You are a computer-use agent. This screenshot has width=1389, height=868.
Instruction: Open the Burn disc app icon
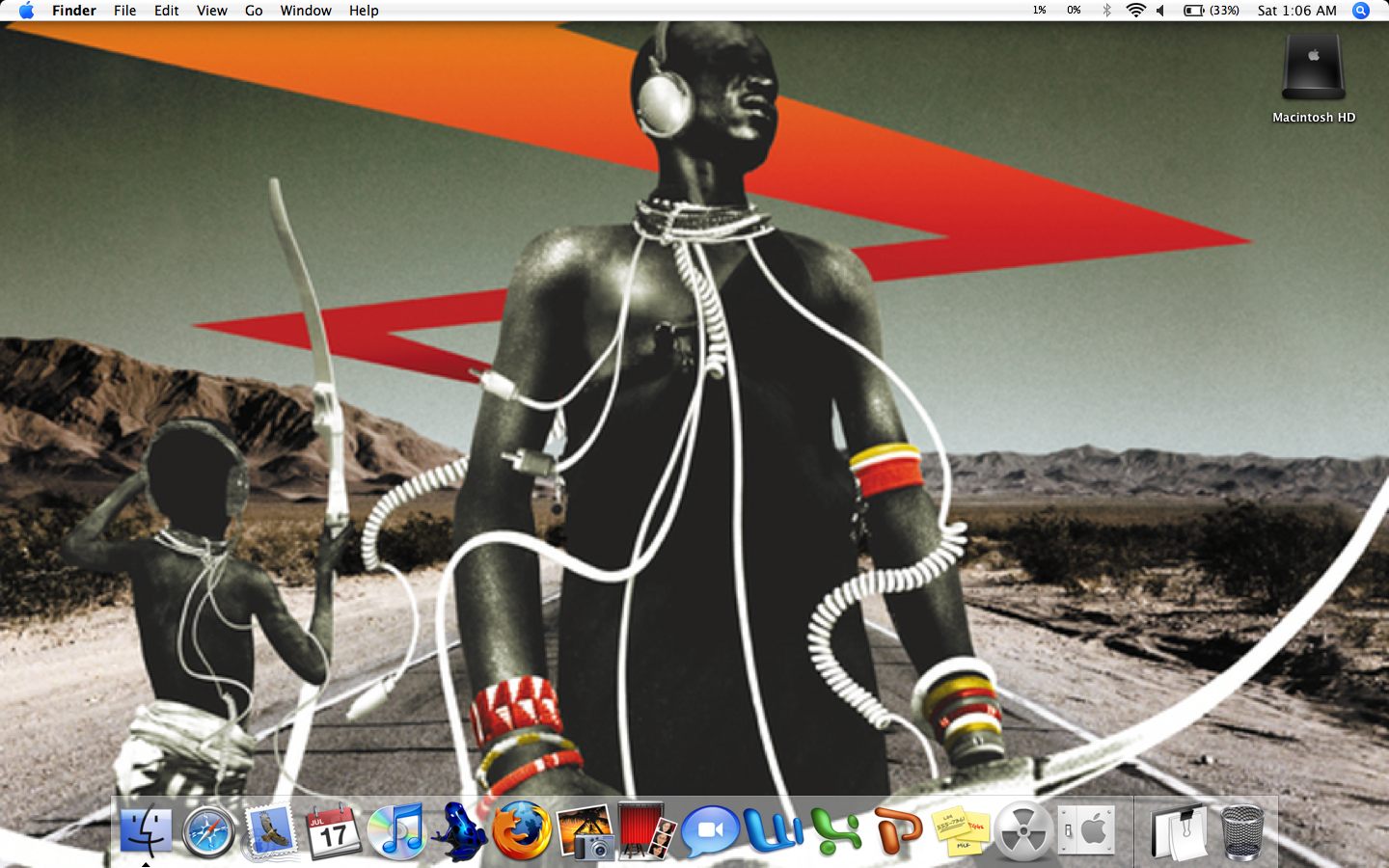tap(1022, 830)
